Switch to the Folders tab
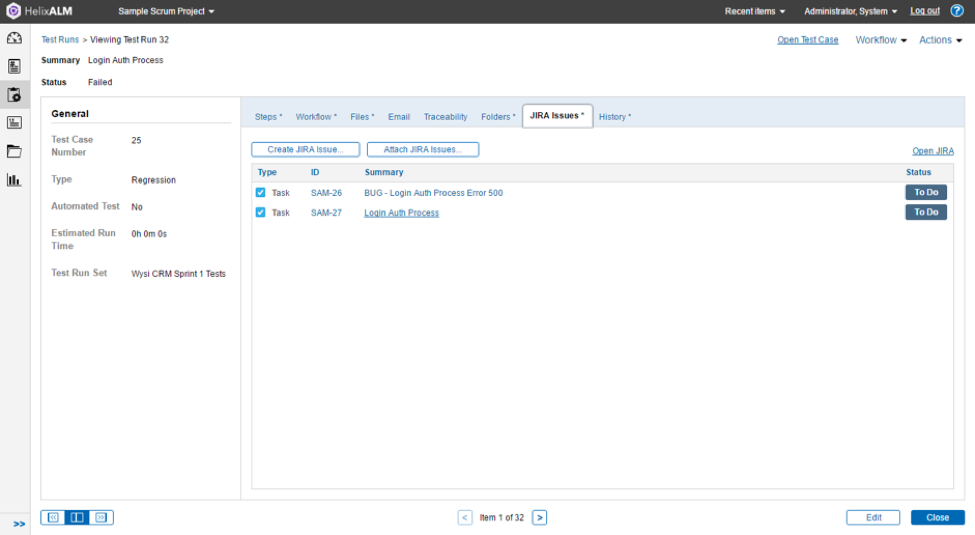This screenshot has height=535, width=975. pyautogui.click(x=497, y=117)
